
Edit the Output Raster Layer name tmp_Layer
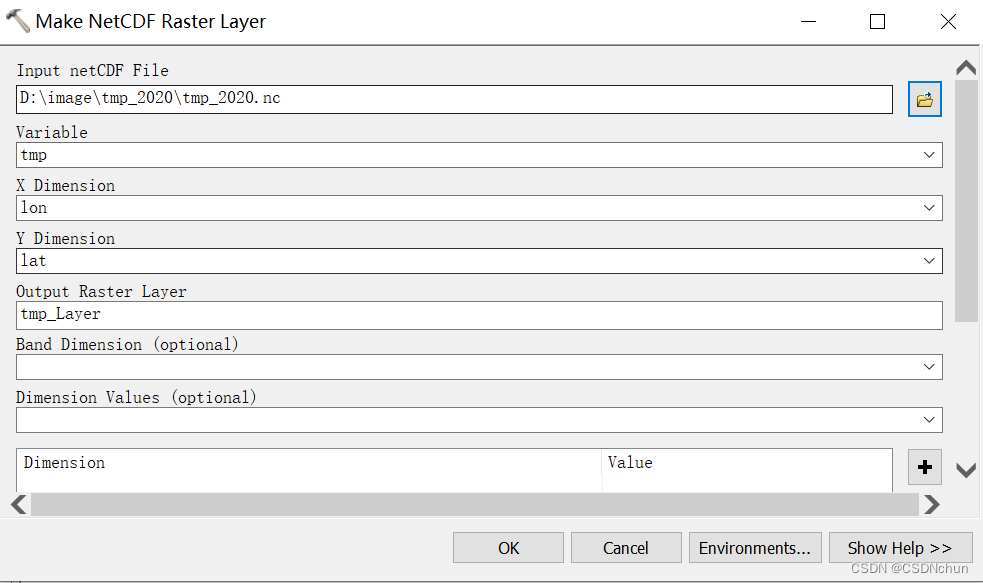(x=478, y=314)
